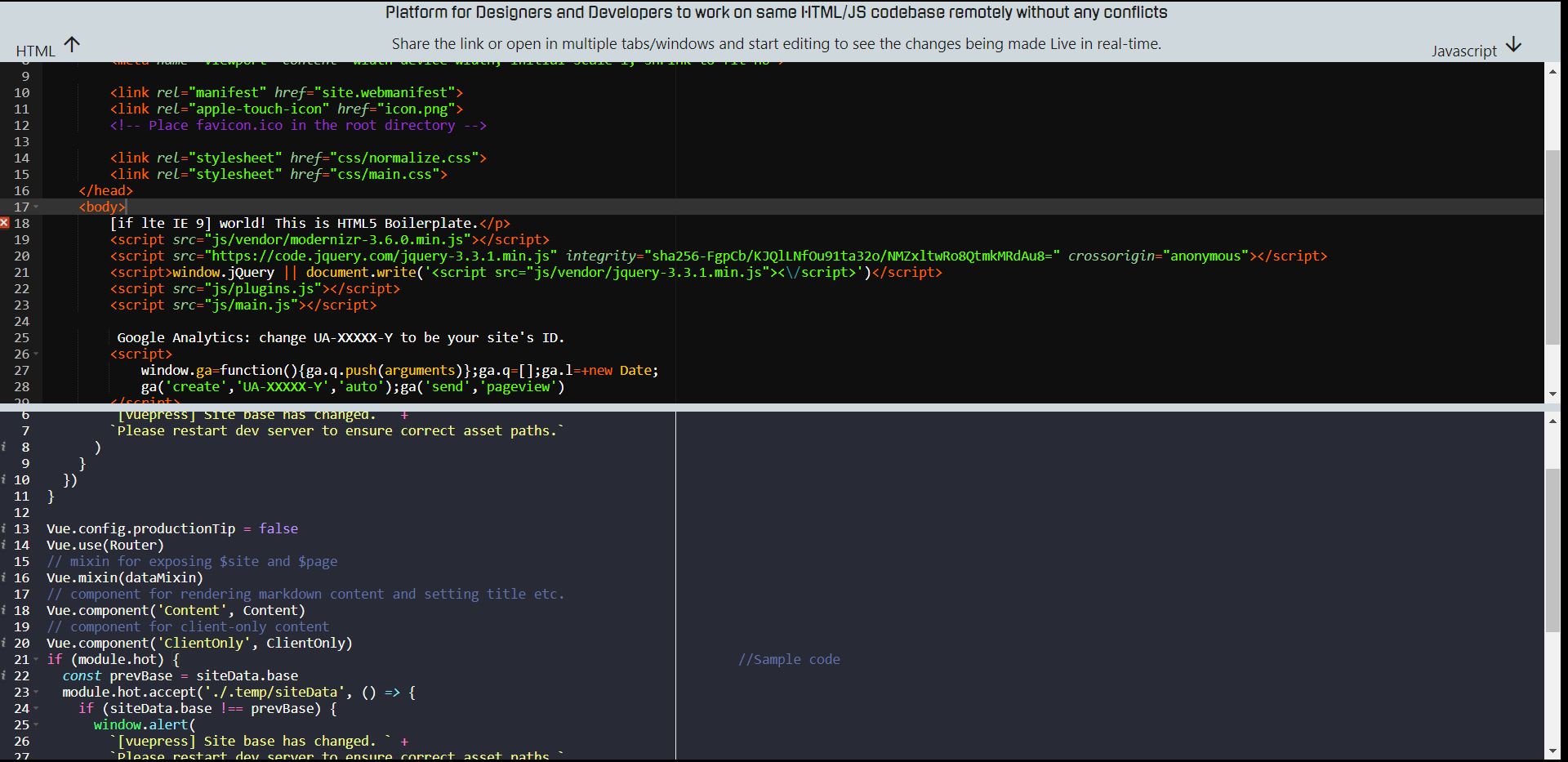Click info marker on Javascript line 13
Screen dimensions: 1568x762
coord(4,528)
